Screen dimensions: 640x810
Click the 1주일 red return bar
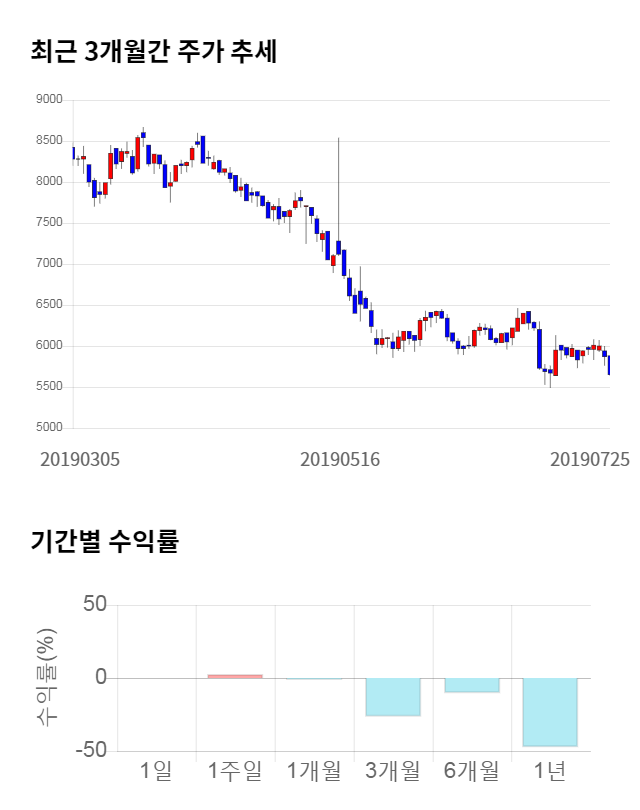[x=235, y=676]
